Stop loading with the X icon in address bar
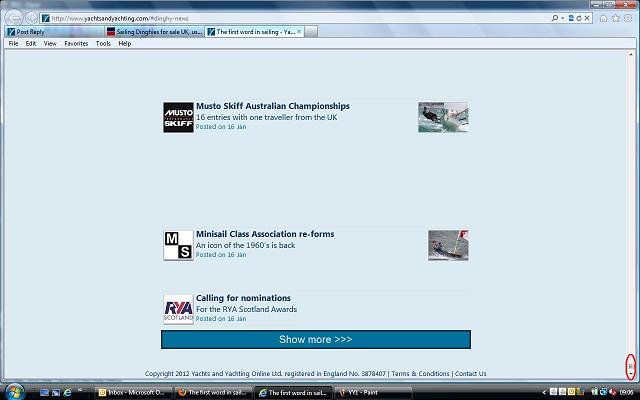Screen dimensions: 640x400 [587, 18]
